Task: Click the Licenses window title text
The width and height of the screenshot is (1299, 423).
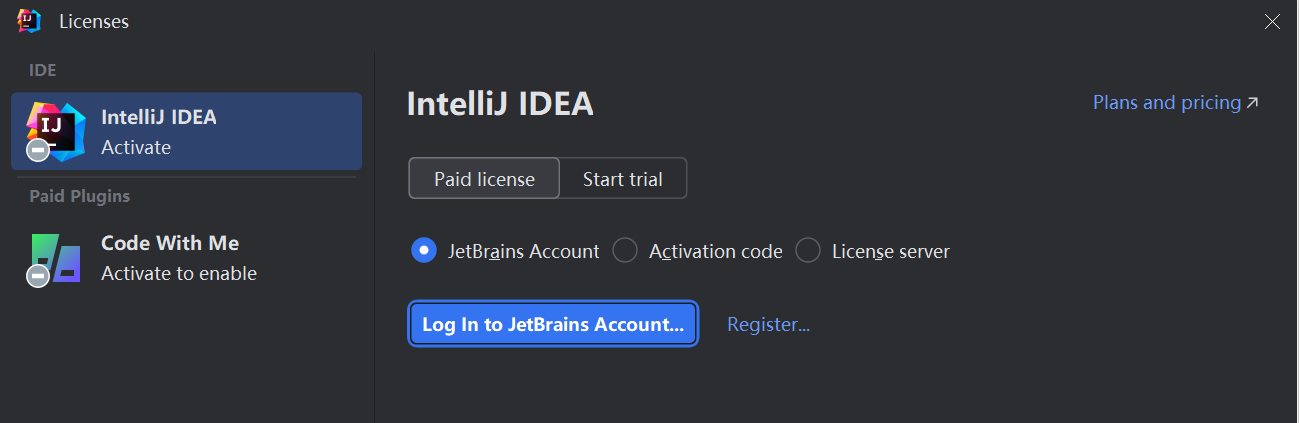Action: (94, 21)
